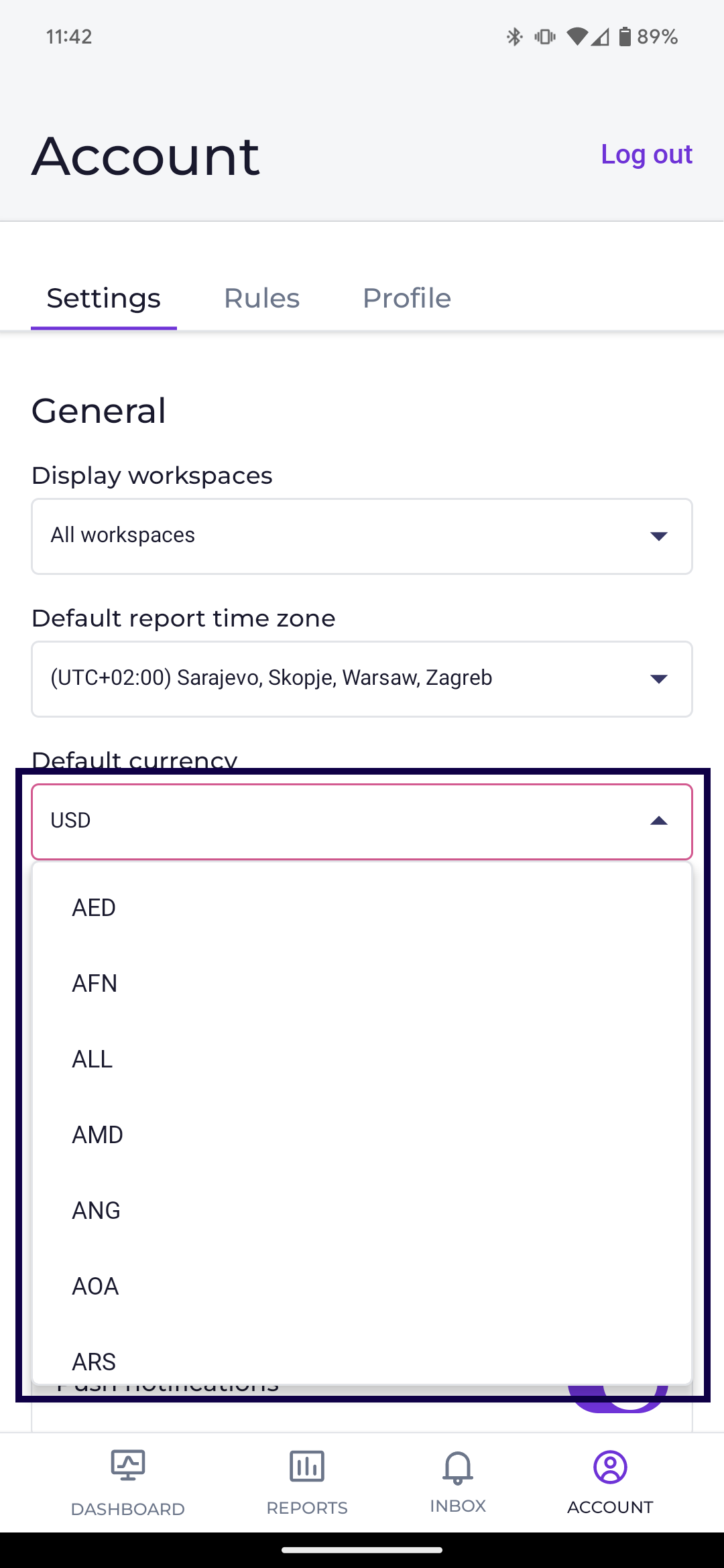
Task: Select AED from the currency list
Action: pos(94,908)
